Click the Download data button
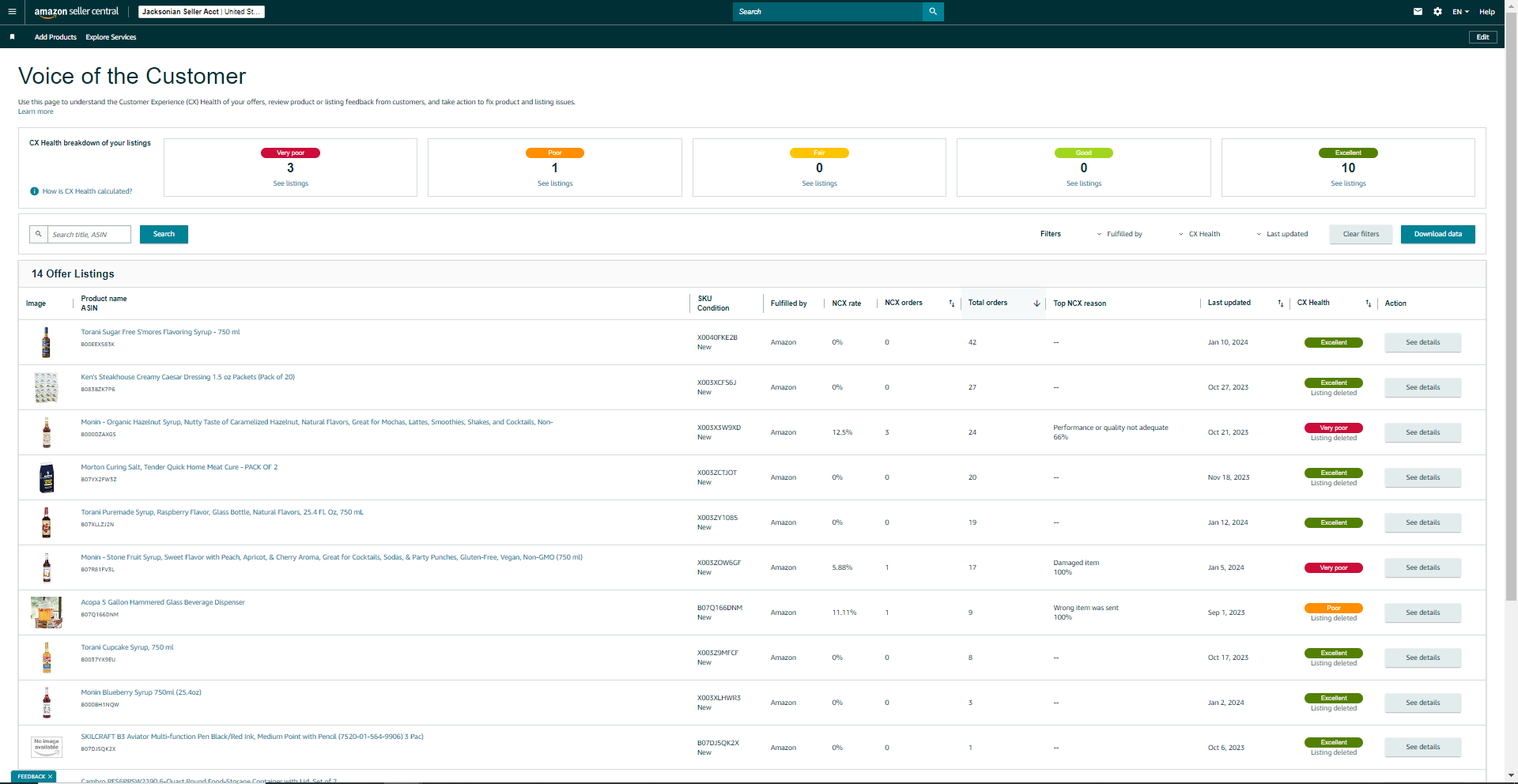The height and width of the screenshot is (784, 1518). point(1437,234)
